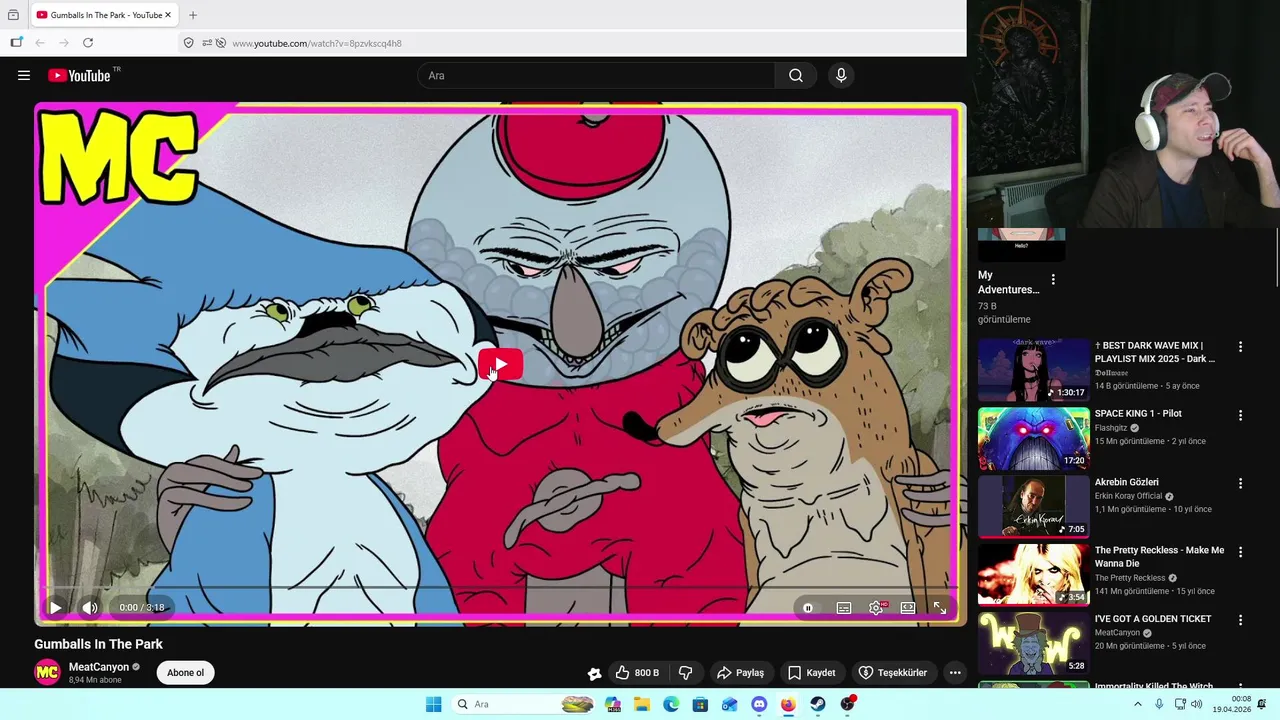This screenshot has width=1280, height=720.
Task: Open the MeatCanyon channel avatar
Action: [47, 673]
